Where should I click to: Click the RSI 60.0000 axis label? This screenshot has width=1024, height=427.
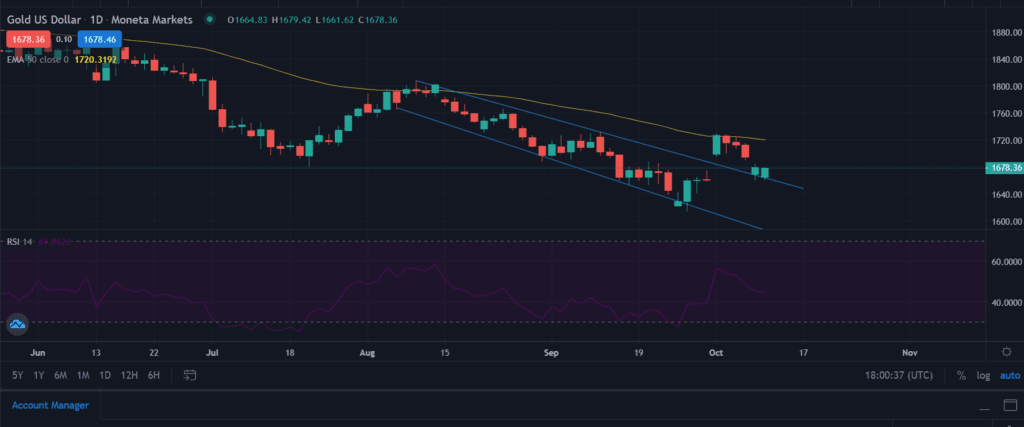[x=1006, y=262]
